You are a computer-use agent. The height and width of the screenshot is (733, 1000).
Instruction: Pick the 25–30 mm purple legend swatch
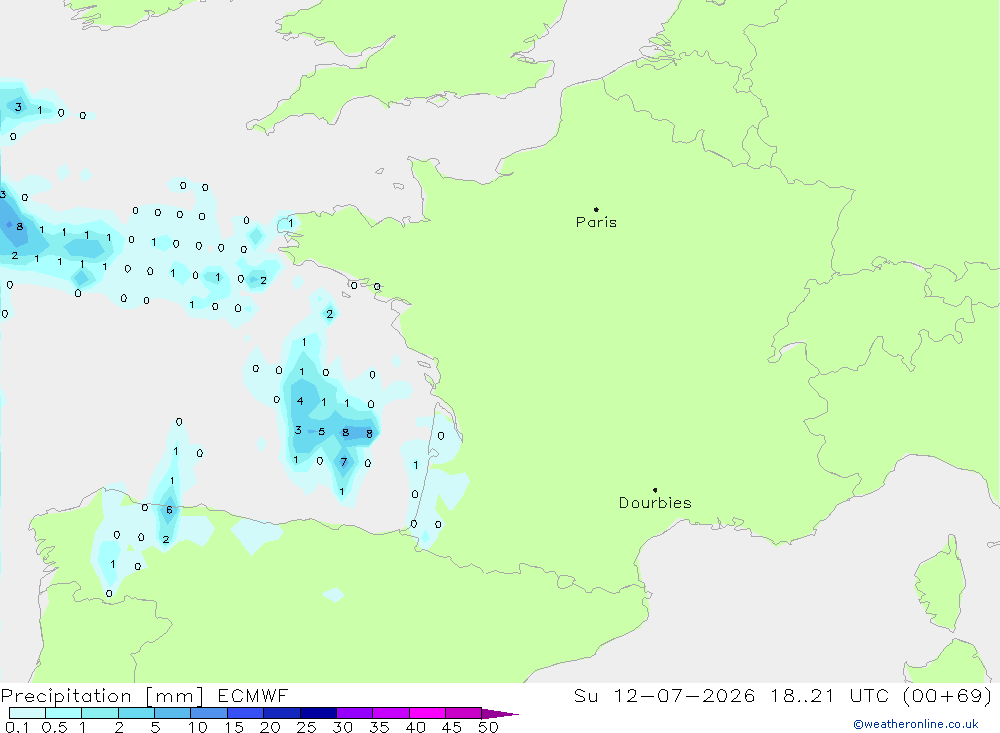pyautogui.click(x=318, y=713)
